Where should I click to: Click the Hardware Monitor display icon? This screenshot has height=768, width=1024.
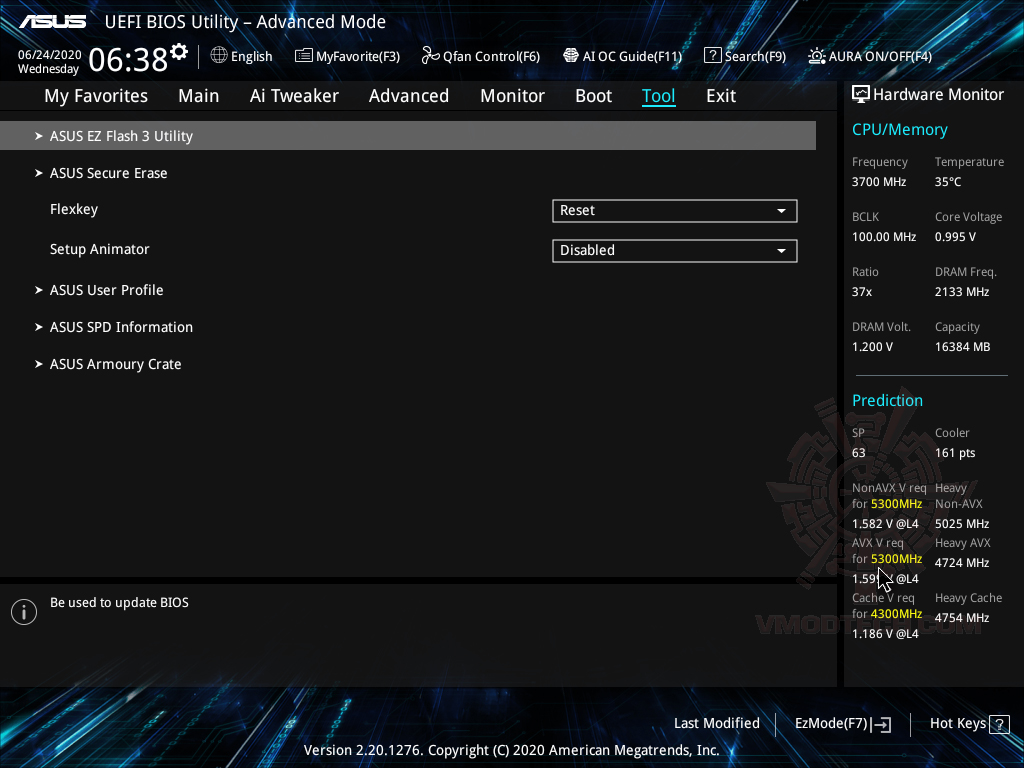pyautogui.click(x=861, y=95)
